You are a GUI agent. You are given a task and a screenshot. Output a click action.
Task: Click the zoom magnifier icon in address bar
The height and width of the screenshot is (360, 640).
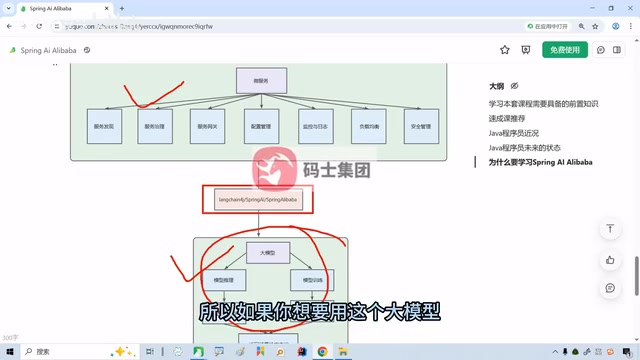(581, 26)
